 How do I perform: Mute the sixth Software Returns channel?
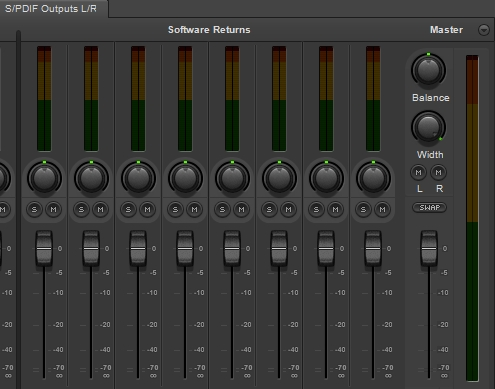[288, 209]
